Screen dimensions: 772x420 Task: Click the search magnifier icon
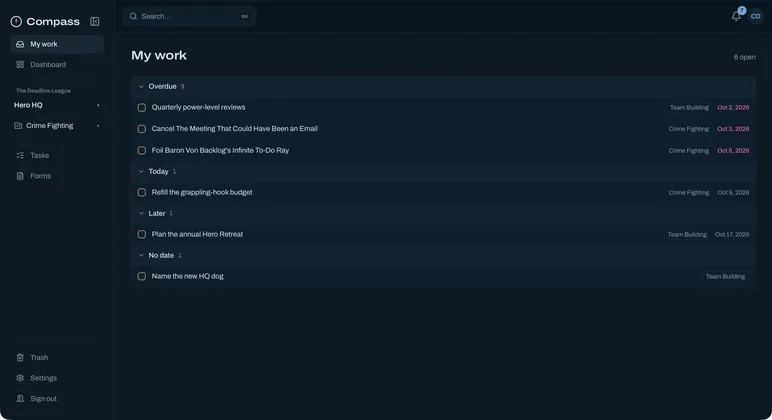coord(133,16)
